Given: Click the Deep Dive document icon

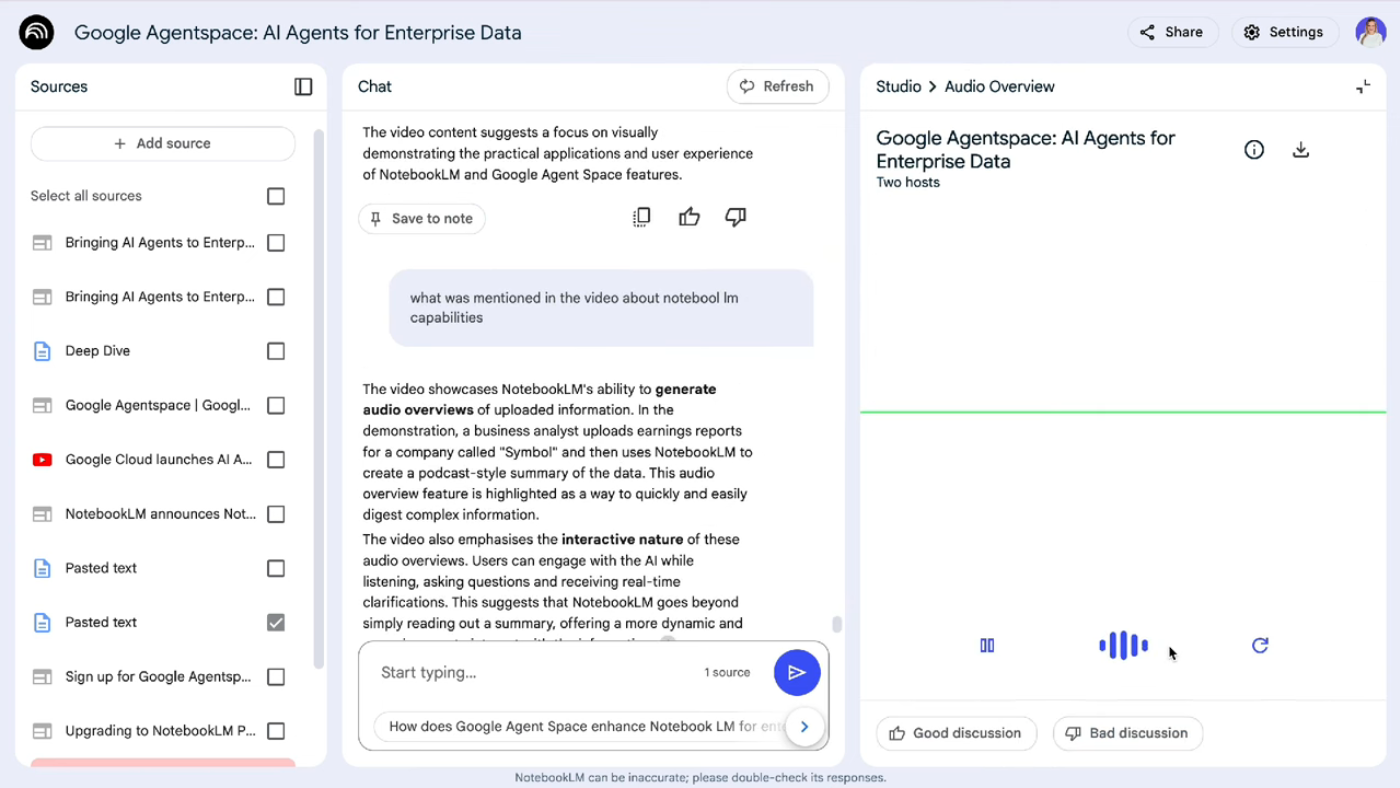Looking at the screenshot, I should pos(42,351).
